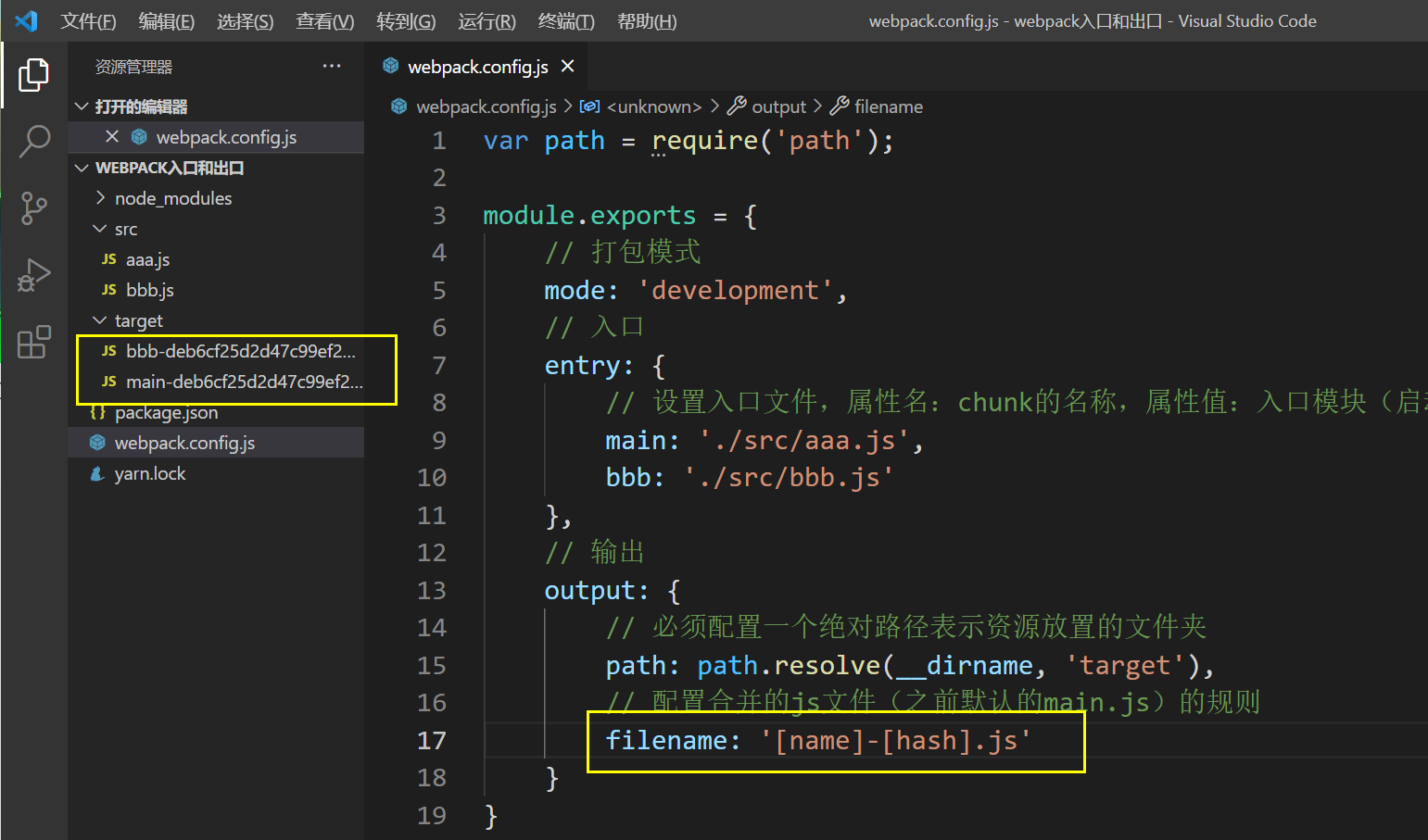Image resolution: width=1428 pixels, height=840 pixels.
Task: Click line number 17 in the gutter
Action: (x=432, y=740)
